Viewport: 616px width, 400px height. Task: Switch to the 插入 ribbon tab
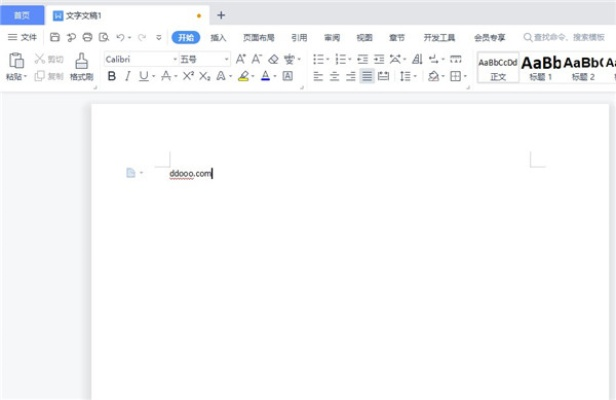click(x=218, y=37)
